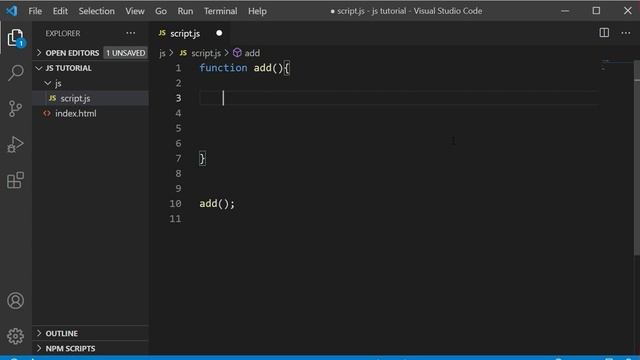
Task: Click the EXPLORER panel title
Action: pyautogui.click(x=63, y=33)
